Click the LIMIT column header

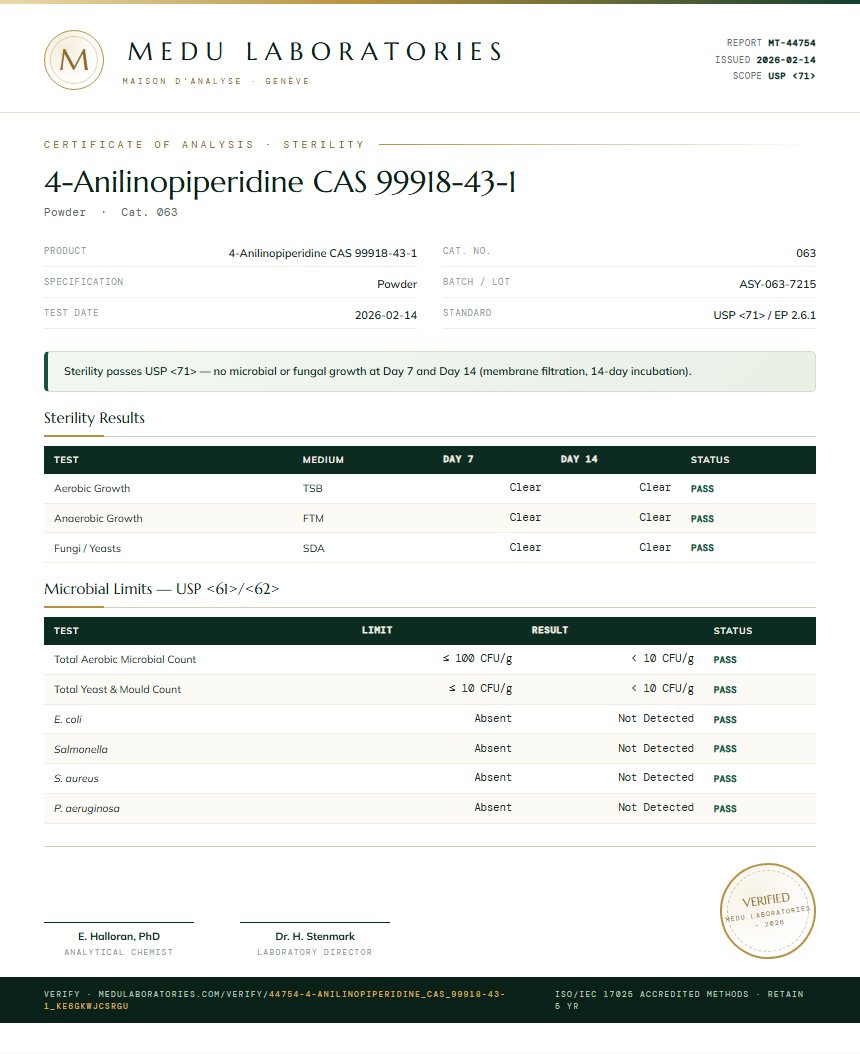[377, 630]
